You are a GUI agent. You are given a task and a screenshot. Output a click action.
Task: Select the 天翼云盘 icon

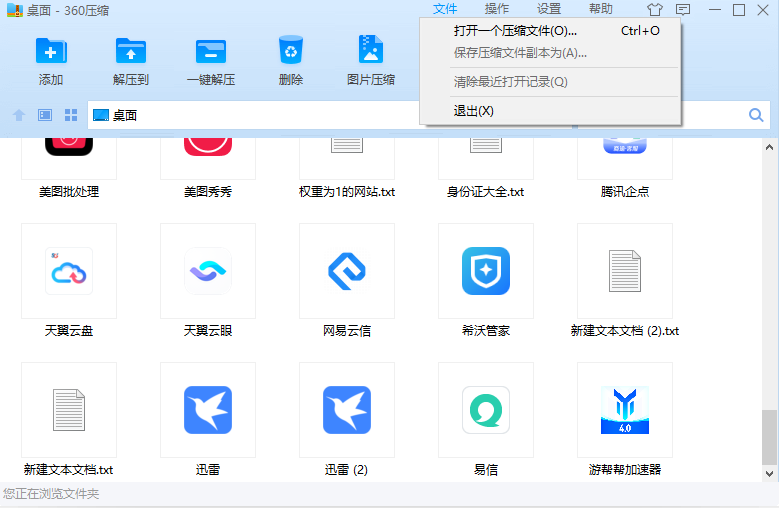point(69,271)
